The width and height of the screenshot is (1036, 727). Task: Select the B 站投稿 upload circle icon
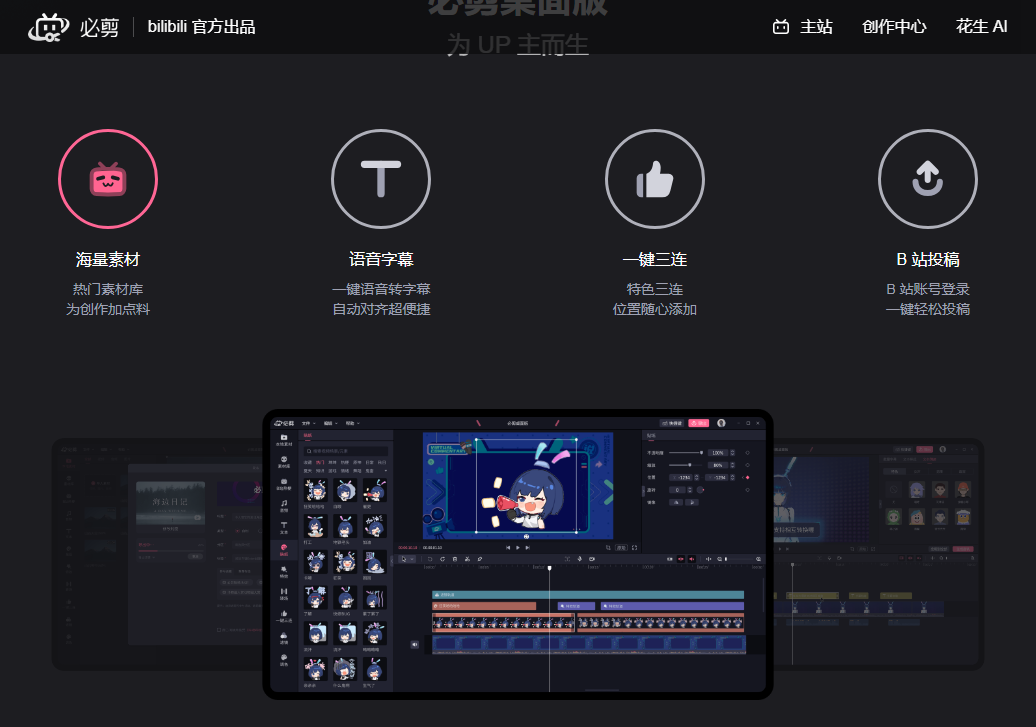click(928, 179)
